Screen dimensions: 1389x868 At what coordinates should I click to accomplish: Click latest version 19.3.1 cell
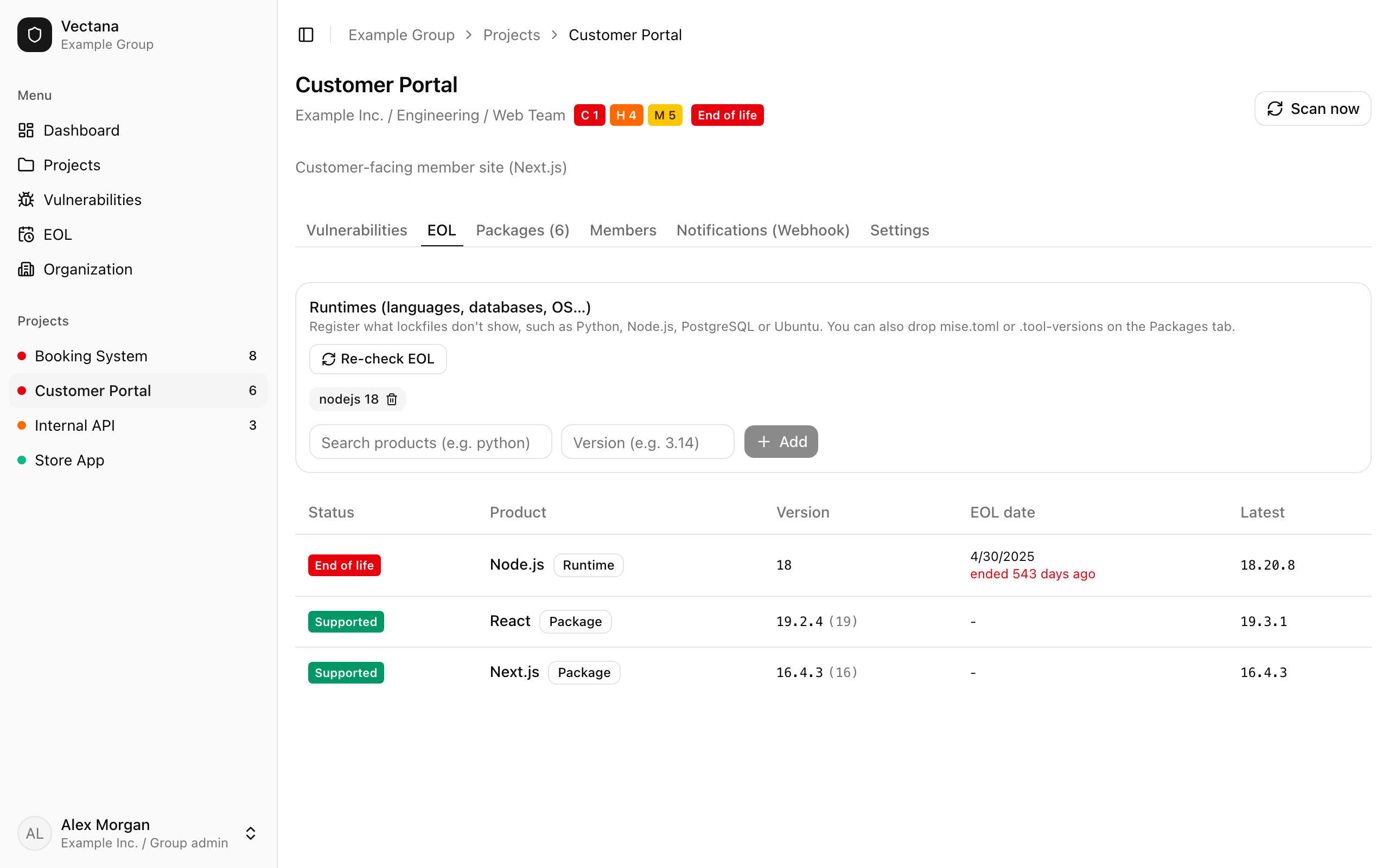[1263, 622]
